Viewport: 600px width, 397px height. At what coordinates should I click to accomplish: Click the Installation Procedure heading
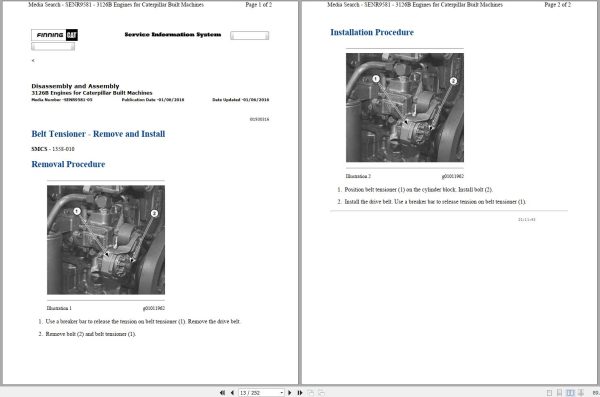click(372, 32)
